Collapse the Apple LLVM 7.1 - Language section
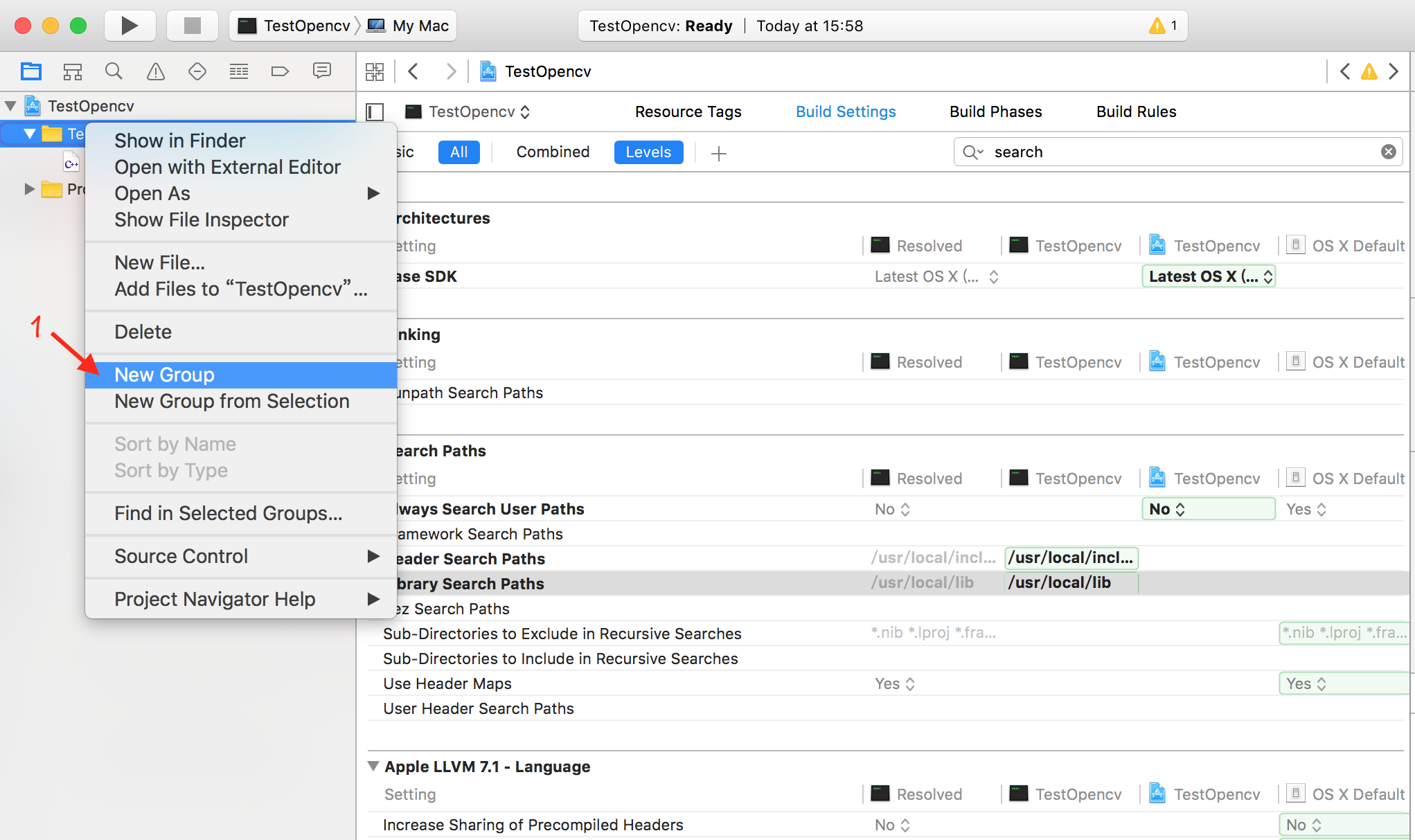Screen dimensions: 1415x840 pos(373,766)
